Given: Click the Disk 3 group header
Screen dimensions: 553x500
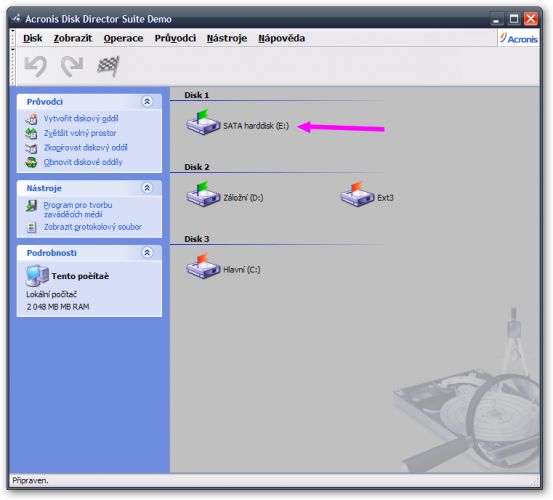Looking at the screenshot, I should coord(196,239).
